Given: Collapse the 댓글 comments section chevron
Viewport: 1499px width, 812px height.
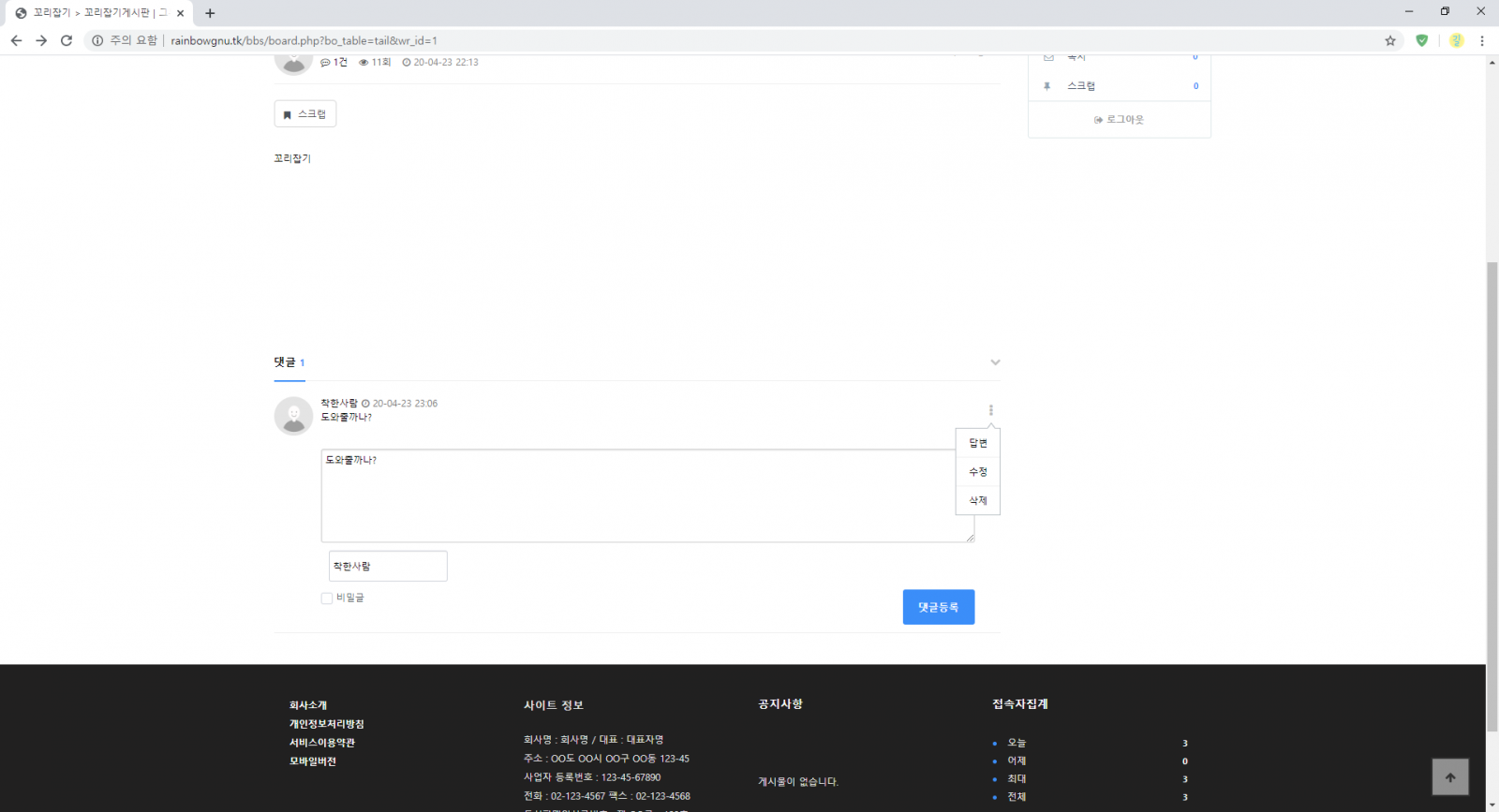Looking at the screenshot, I should pos(995,362).
